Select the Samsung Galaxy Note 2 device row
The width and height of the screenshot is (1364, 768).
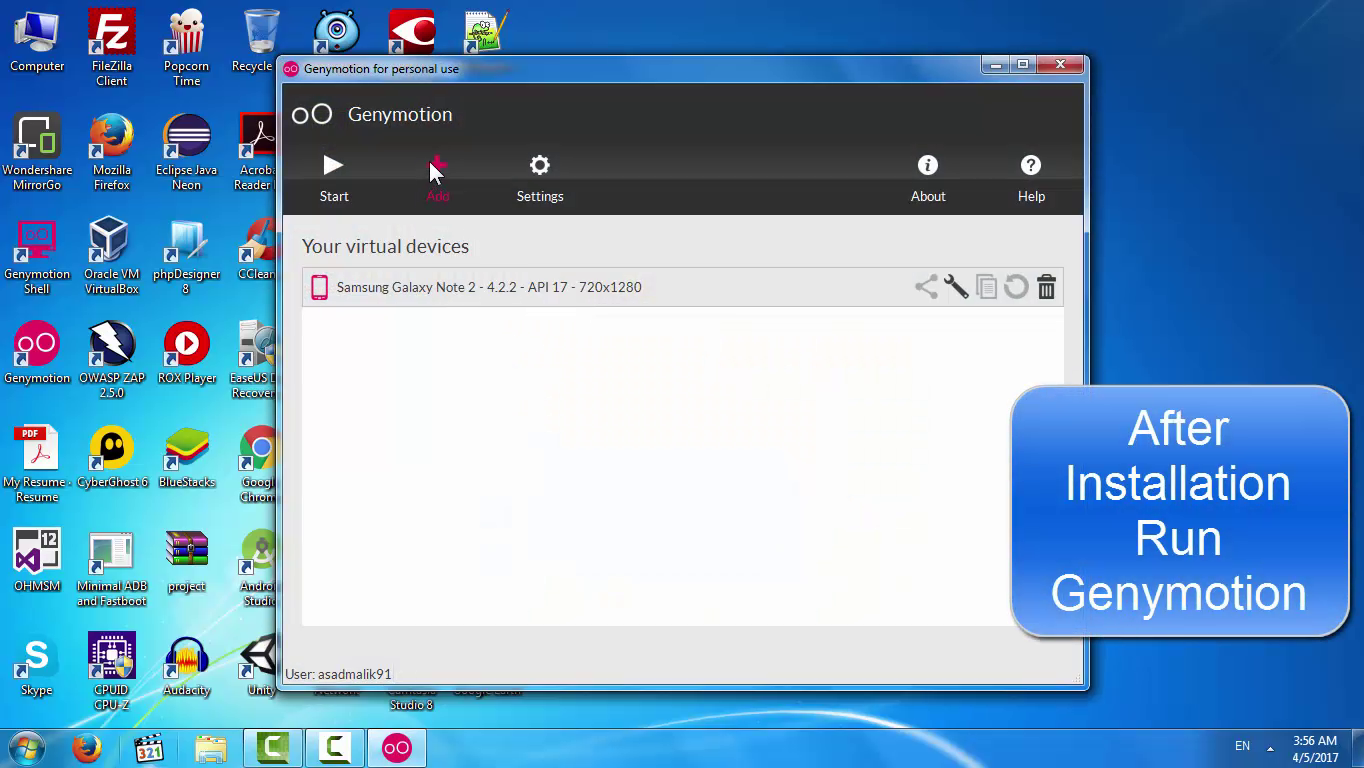point(682,287)
